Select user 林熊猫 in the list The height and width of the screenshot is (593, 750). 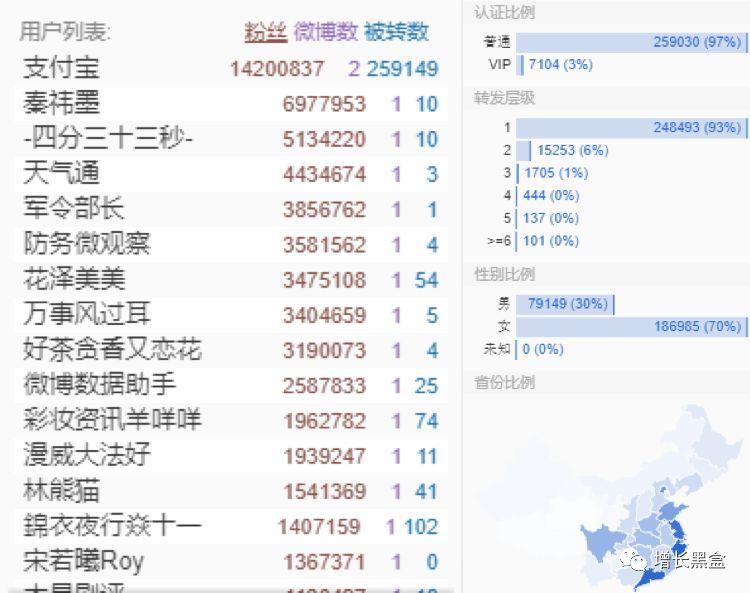pos(61,491)
